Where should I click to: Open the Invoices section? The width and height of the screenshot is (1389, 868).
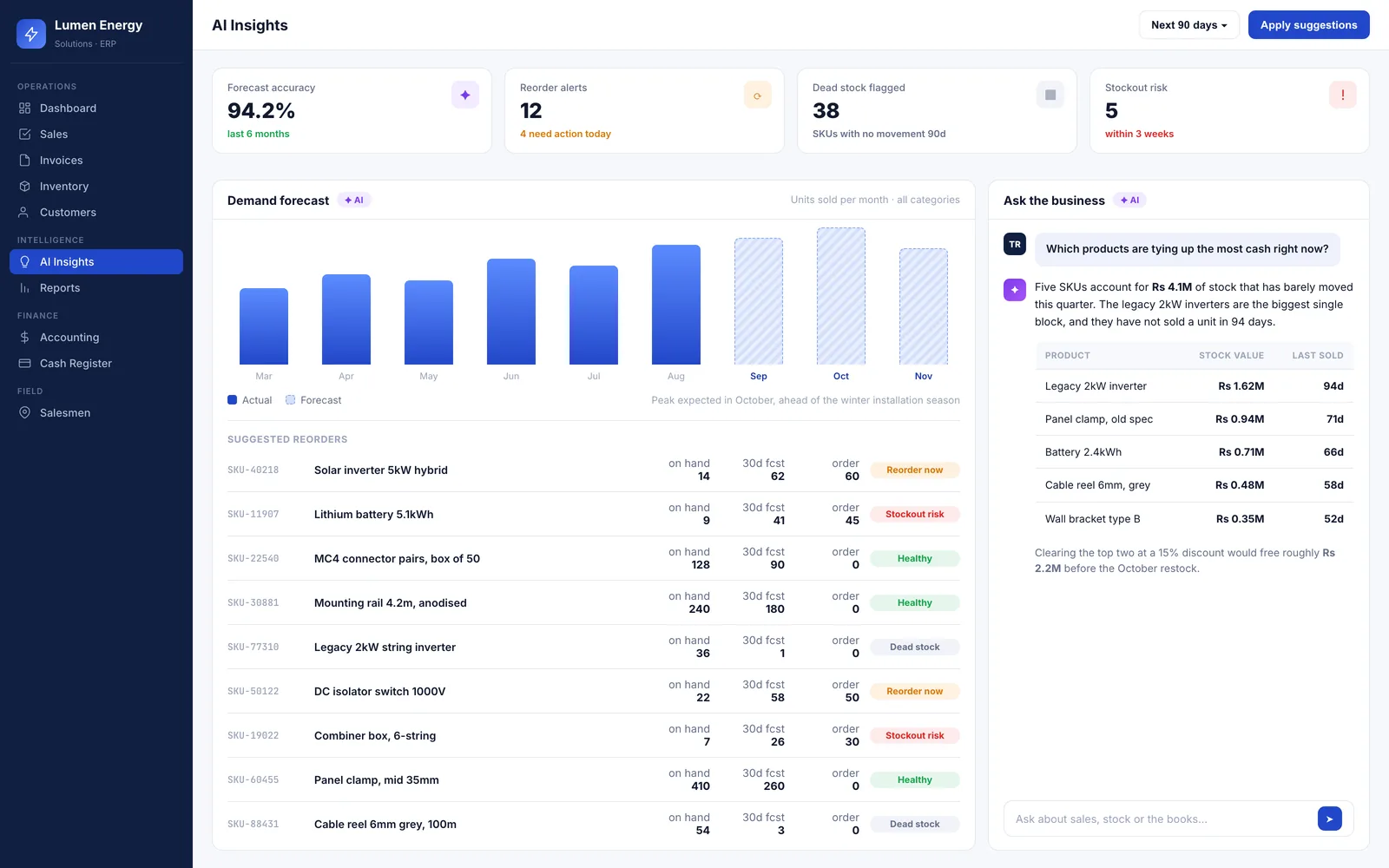[96, 161]
